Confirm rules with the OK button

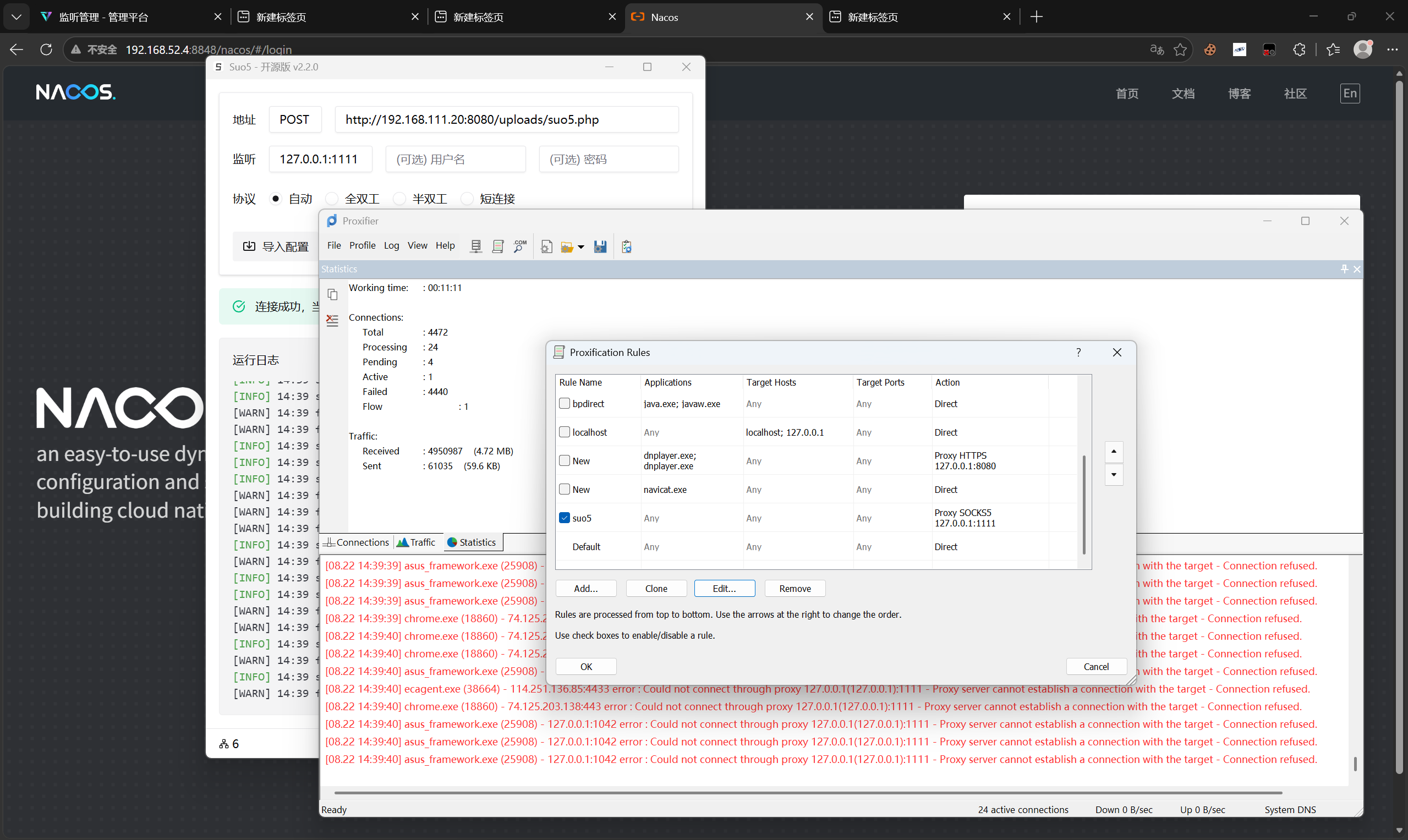586,667
